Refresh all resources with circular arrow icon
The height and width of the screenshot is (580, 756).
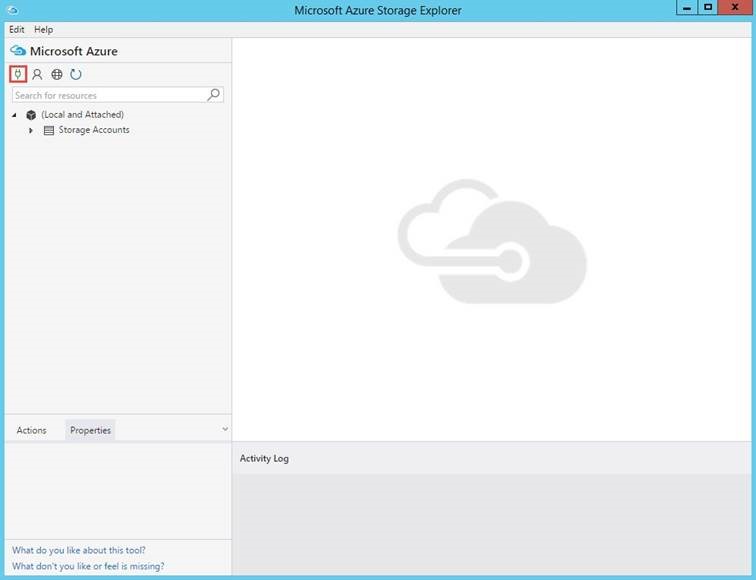click(76, 74)
